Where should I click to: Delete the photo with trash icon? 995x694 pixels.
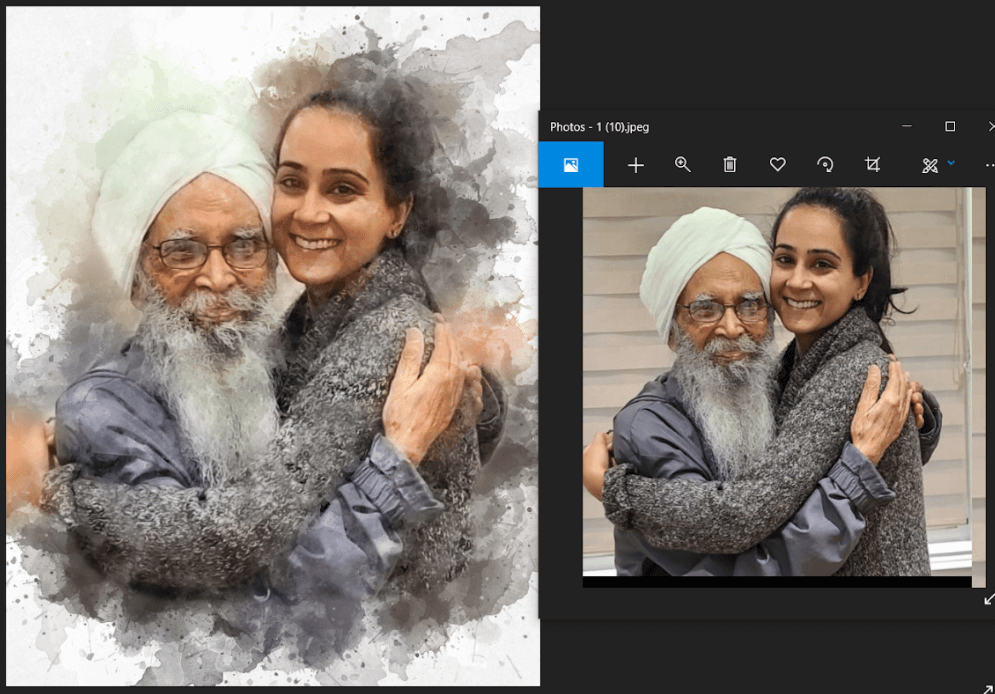point(730,165)
